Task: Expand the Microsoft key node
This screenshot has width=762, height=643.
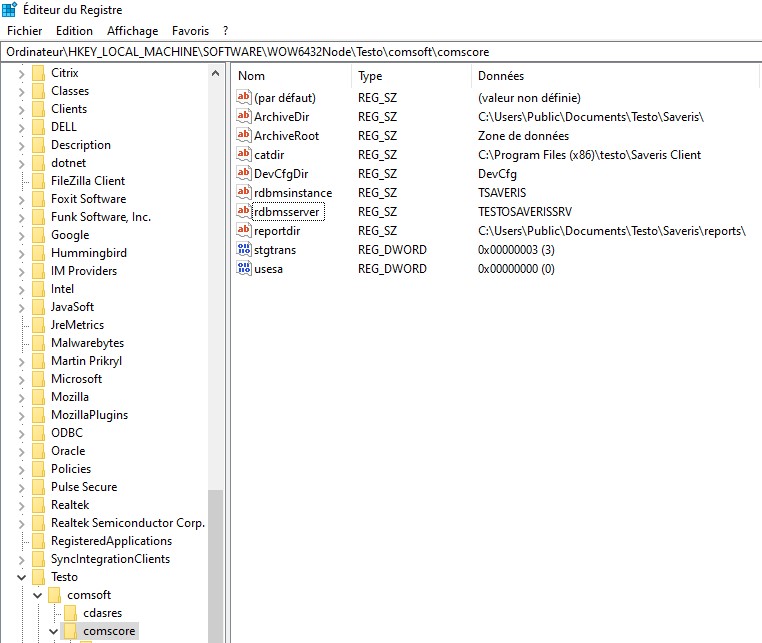Action: [x=22, y=379]
